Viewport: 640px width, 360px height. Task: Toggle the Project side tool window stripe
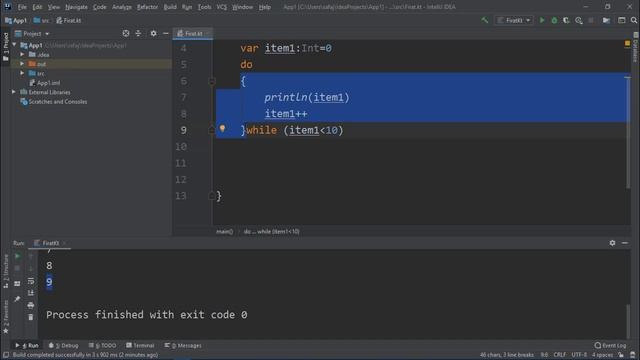coord(5,47)
